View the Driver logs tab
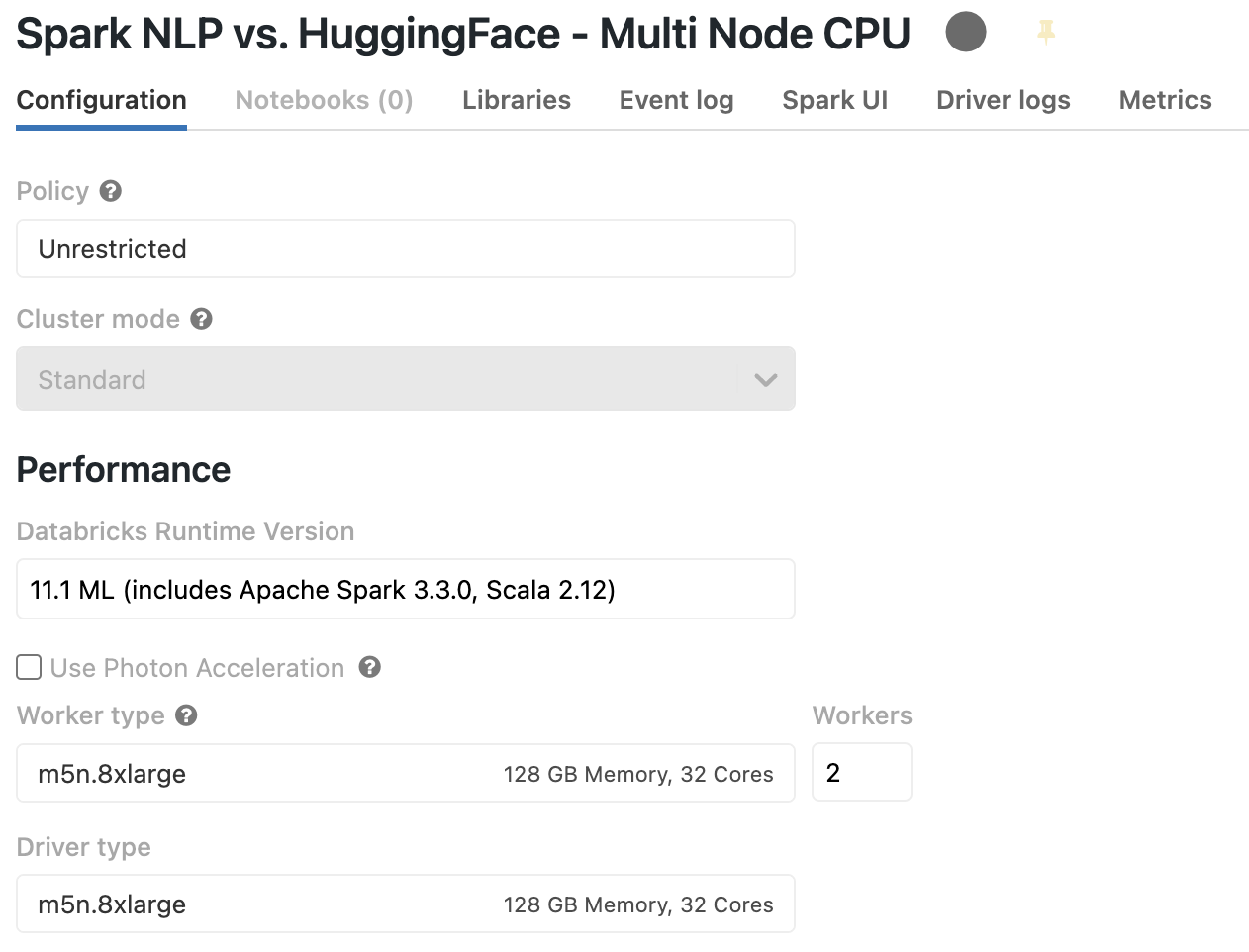1249x952 pixels. (x=1003, y=100)
